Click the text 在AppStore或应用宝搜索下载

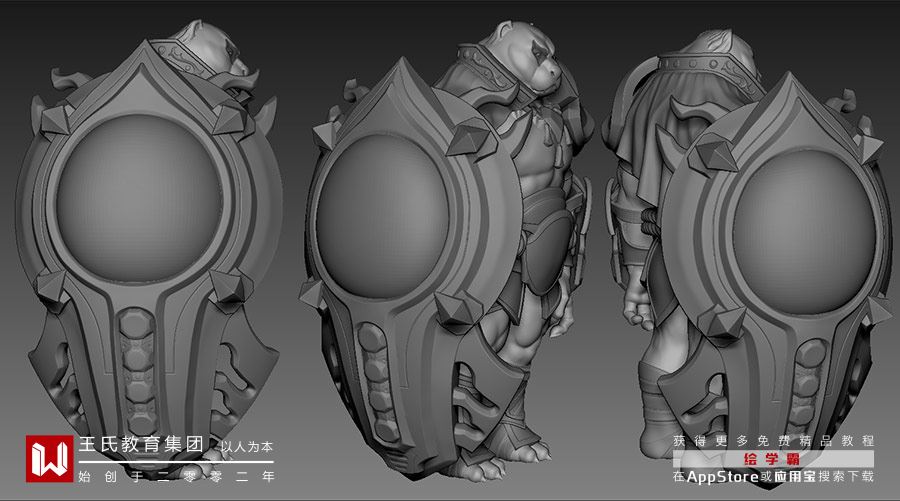(x=773, y=476)
